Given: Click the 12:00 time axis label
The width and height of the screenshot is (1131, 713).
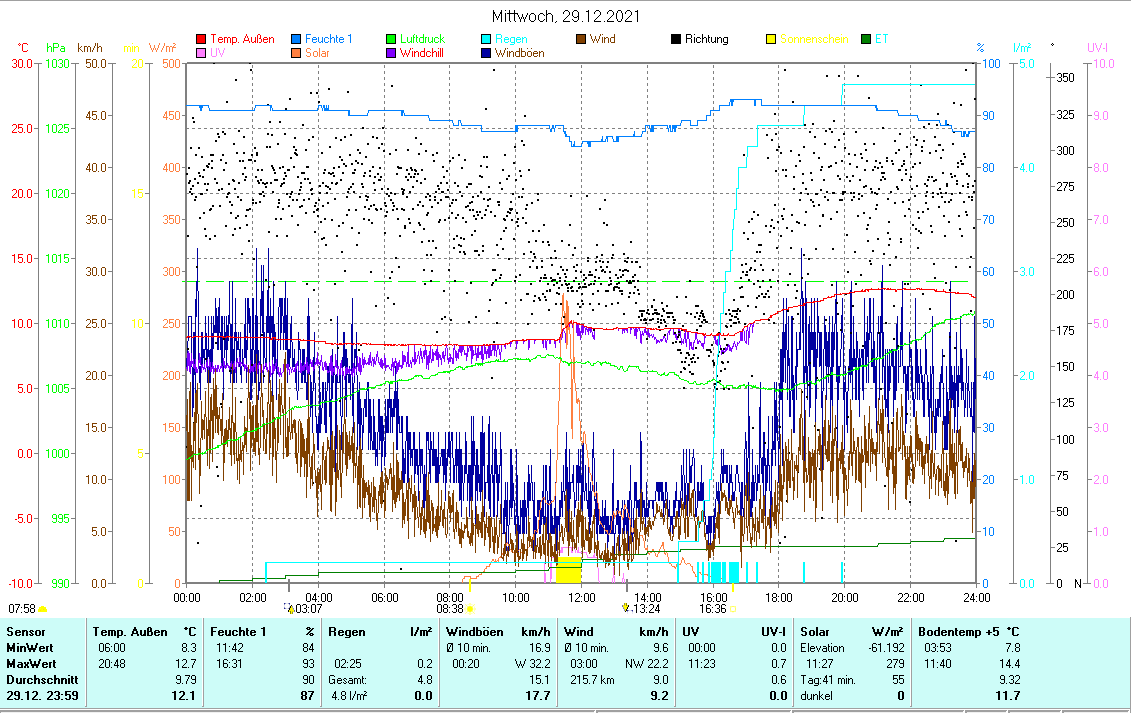Looking at the screenshot, I should coord(581,597).
